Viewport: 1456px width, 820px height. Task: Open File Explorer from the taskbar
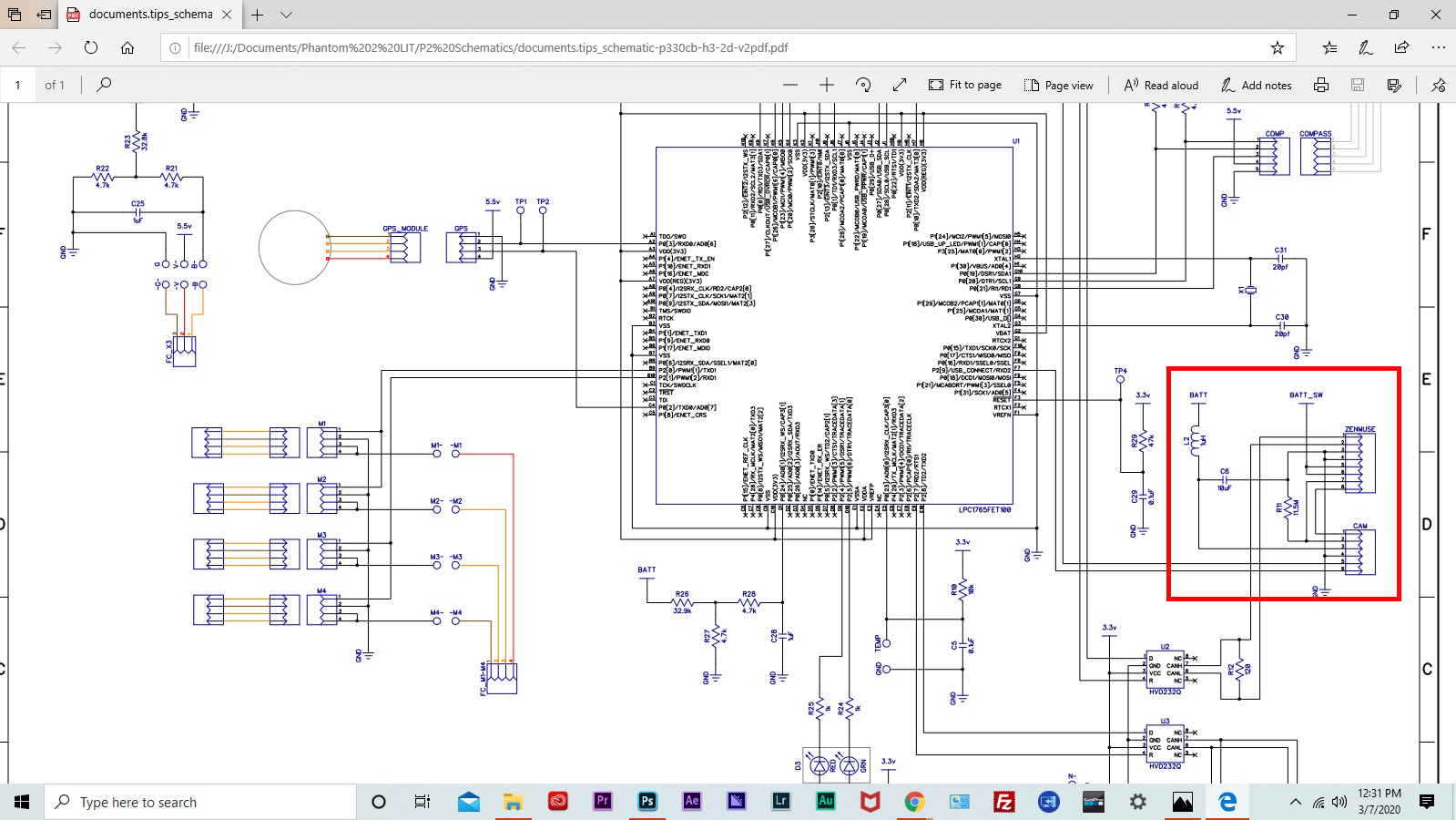pos(514,802)
